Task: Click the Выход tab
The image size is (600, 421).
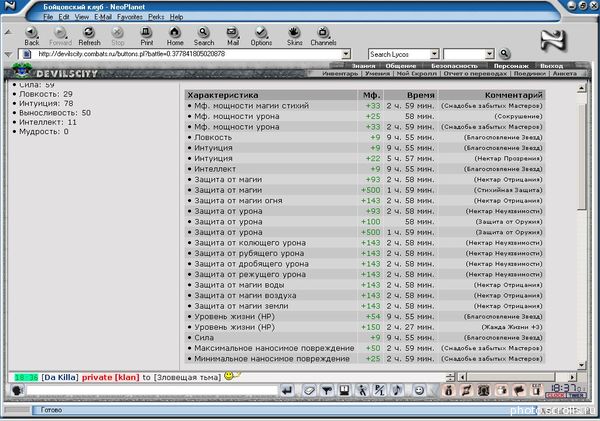Action: click(552, 66)
